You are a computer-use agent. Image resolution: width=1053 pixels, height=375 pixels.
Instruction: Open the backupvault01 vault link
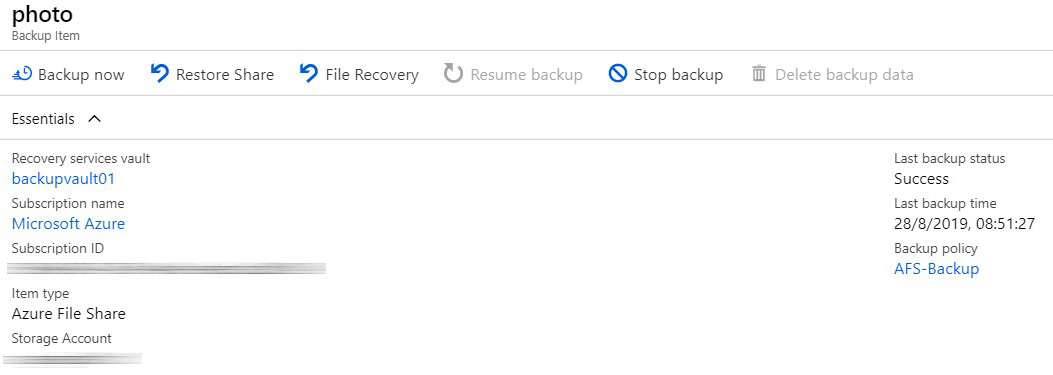[x=64, y=179]
